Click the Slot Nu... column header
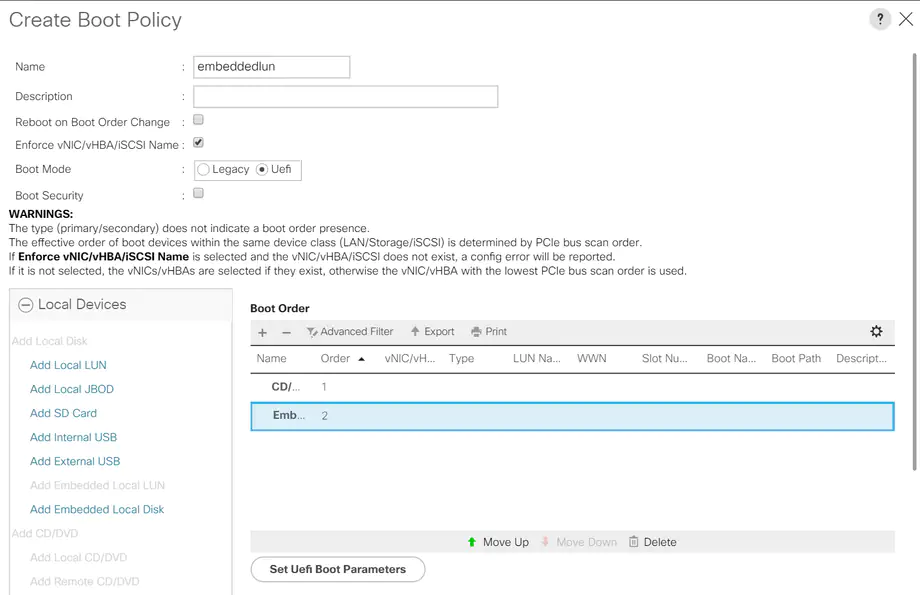This screenshot has width=920, height=595. coord(664,359)
